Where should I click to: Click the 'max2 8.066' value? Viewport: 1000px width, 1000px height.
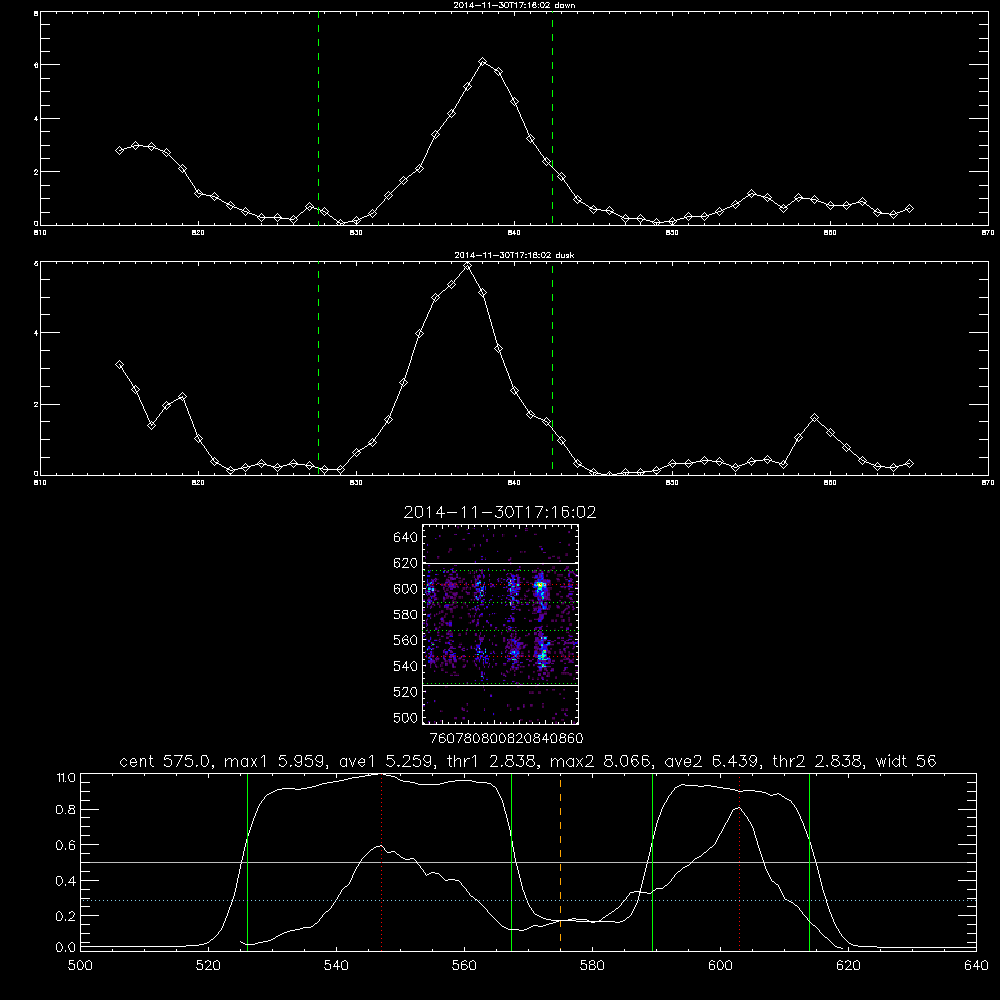(601, 761)
